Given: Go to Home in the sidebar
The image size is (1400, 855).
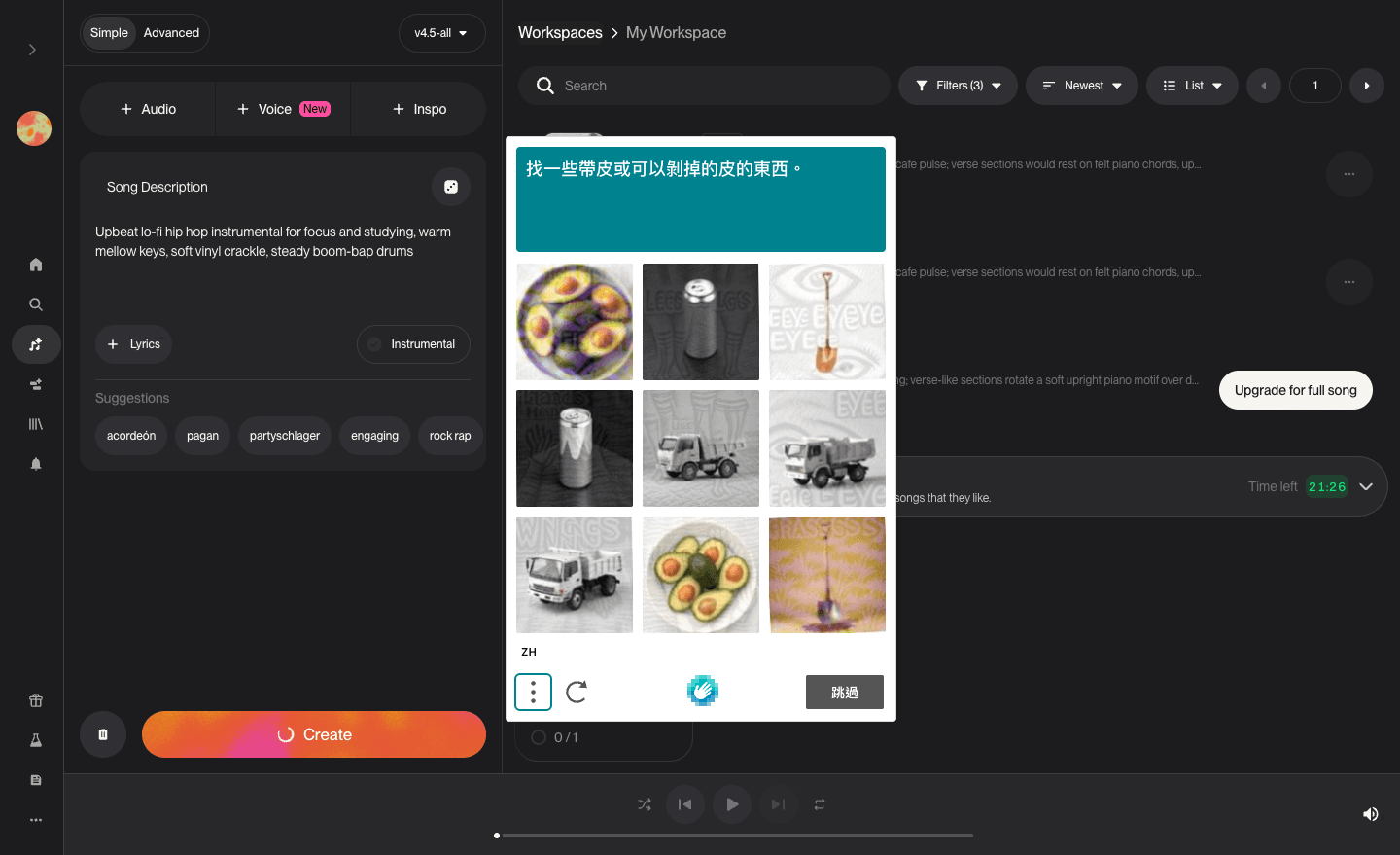Looking at the screenshot, I should click(x=36, y=265).
